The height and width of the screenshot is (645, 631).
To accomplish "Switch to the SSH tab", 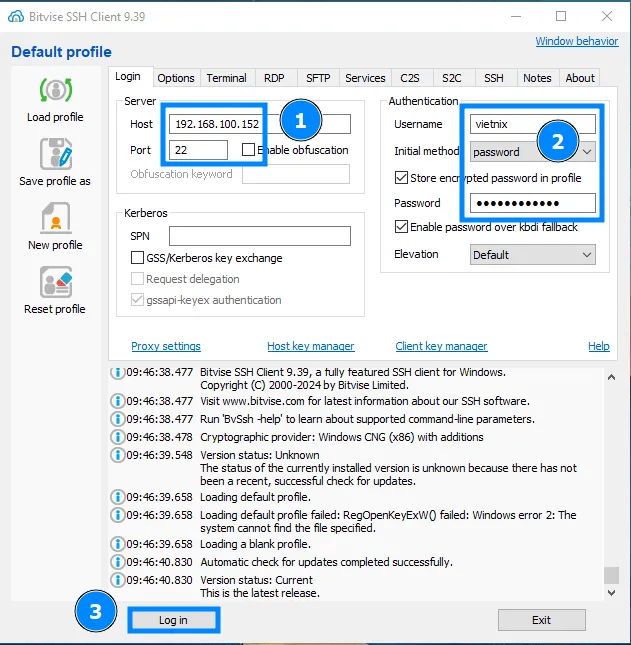I will point(494,78).
